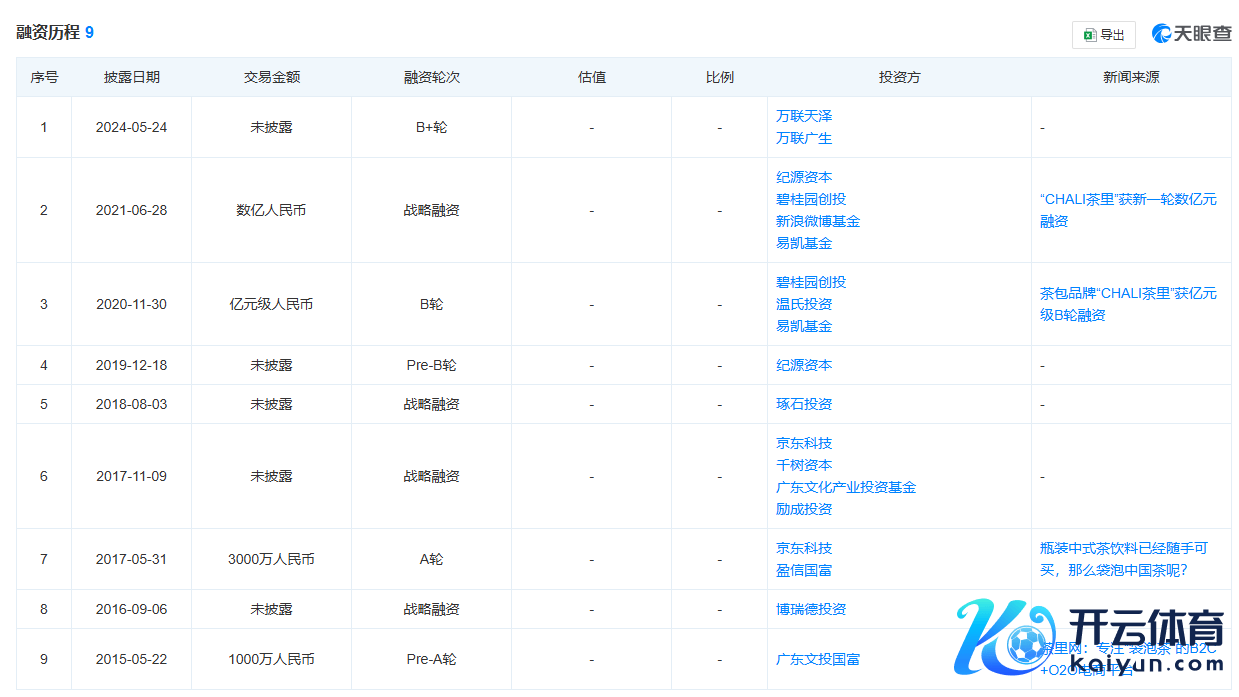The height and width of the screenshot is (697, 1239).
Task: Click the date 2016-09-06
Action: coord(131,609)
